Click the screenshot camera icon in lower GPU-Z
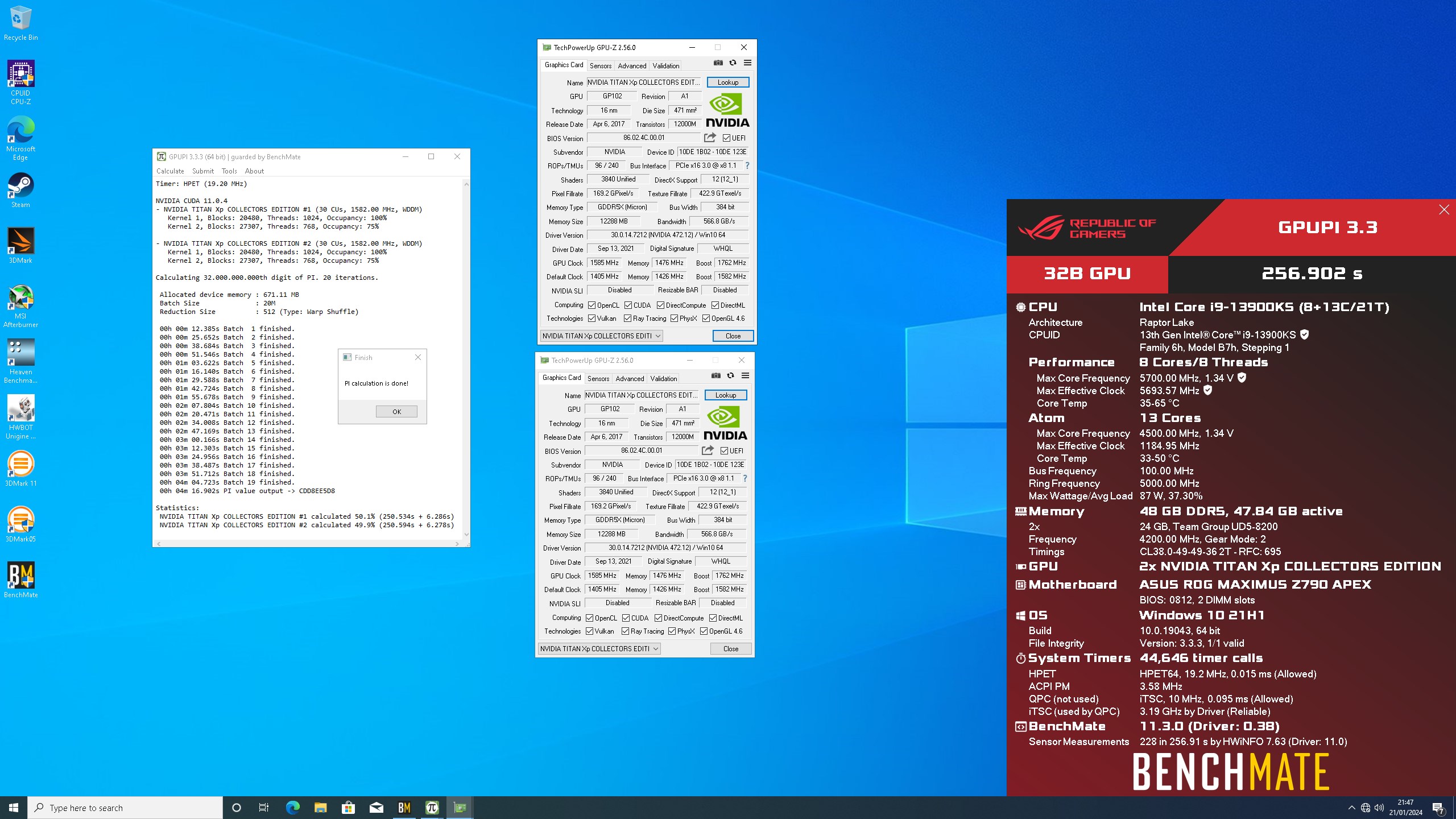This screenshot has width=1456, height=819. (716, 376)
